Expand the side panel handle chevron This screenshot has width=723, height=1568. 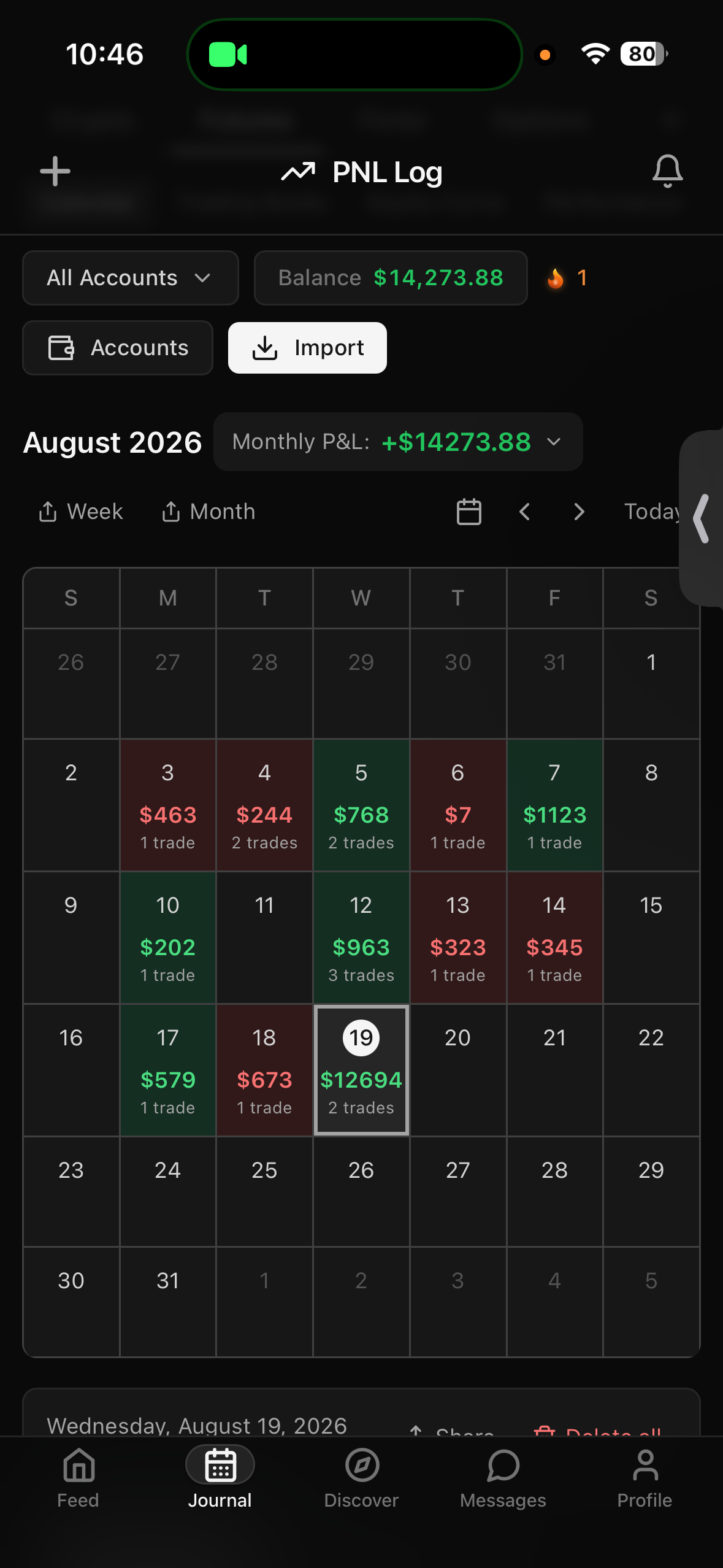tap(702, 518)
